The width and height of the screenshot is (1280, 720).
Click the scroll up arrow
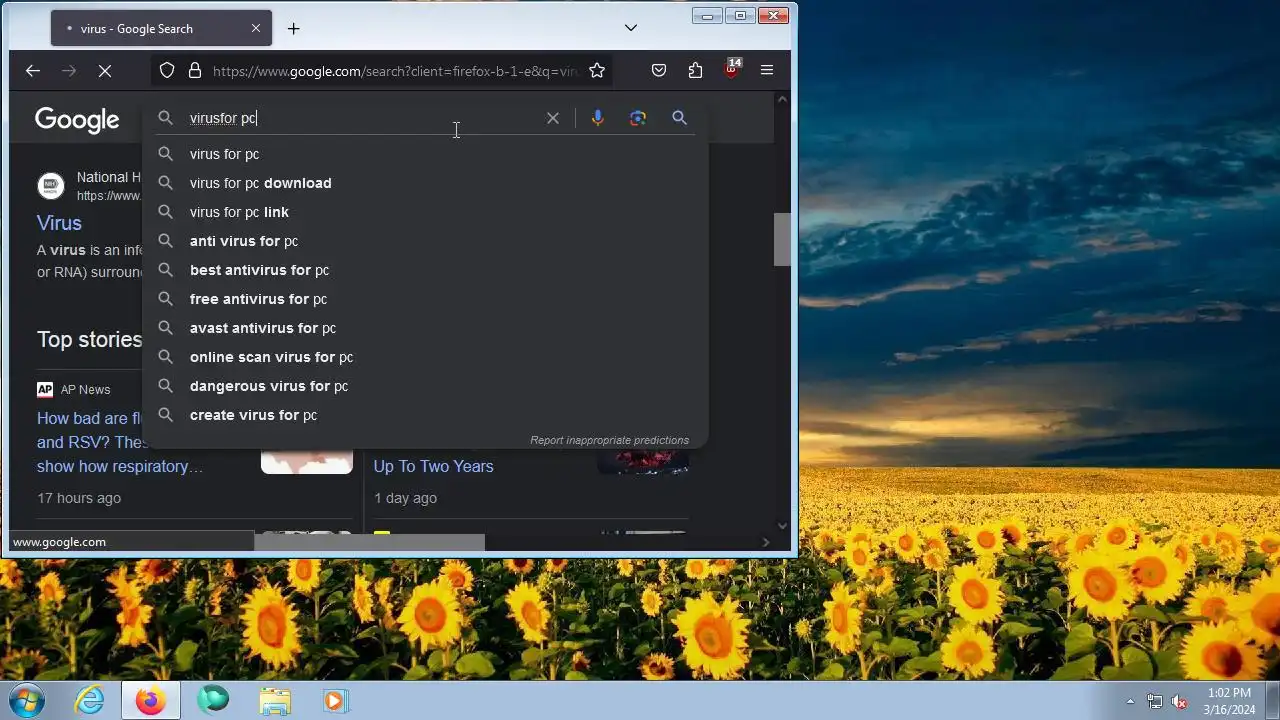tap(782, 98)
